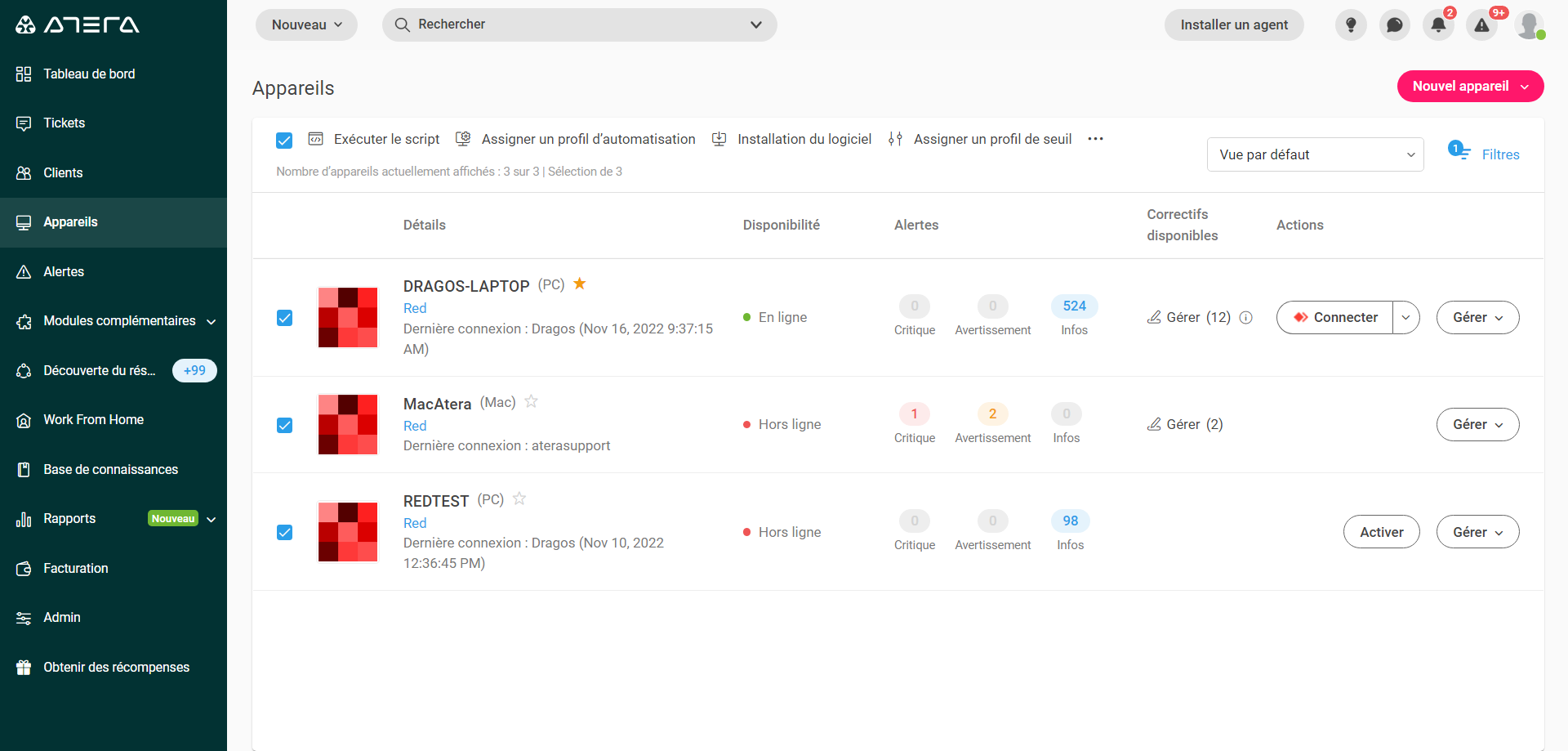Image resolution: width=1568 pixels, height=751 pixels.
Task: Open Red customer link under MacAtera
Action: click(x=415, y=426)
